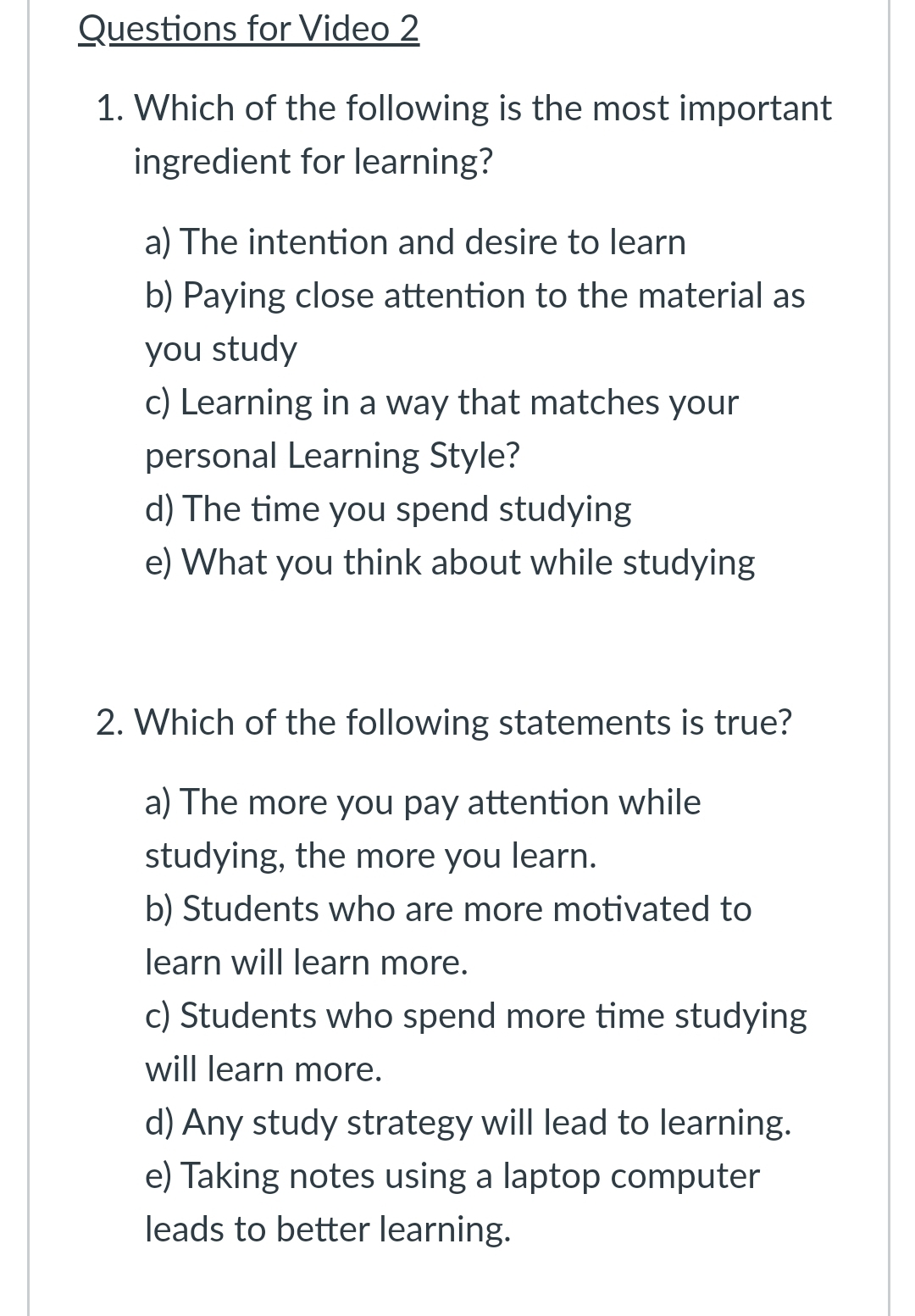Screen dimensions: 915x1316
Task: Select "The more you pay attention while studying" answer
Action: tap(423, 802)
